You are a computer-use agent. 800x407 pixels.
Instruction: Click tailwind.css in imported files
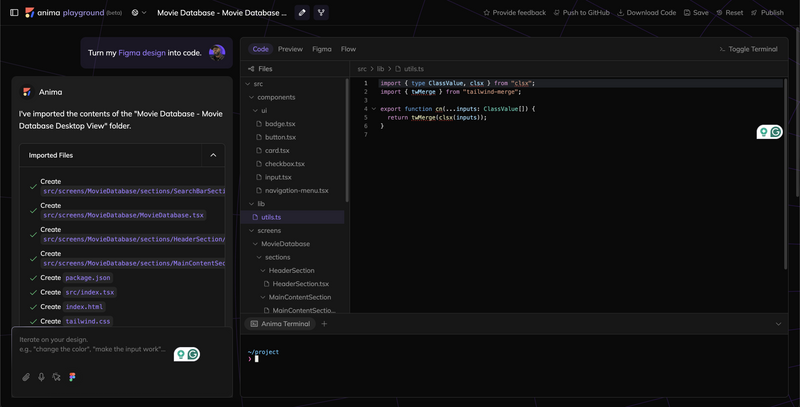tap(88, 321)
